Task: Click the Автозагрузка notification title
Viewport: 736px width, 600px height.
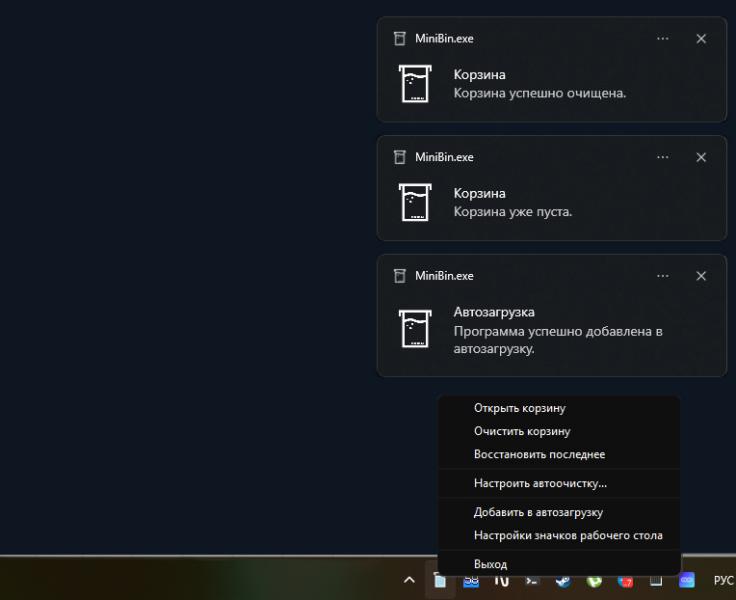Action: tap(494, 312)
